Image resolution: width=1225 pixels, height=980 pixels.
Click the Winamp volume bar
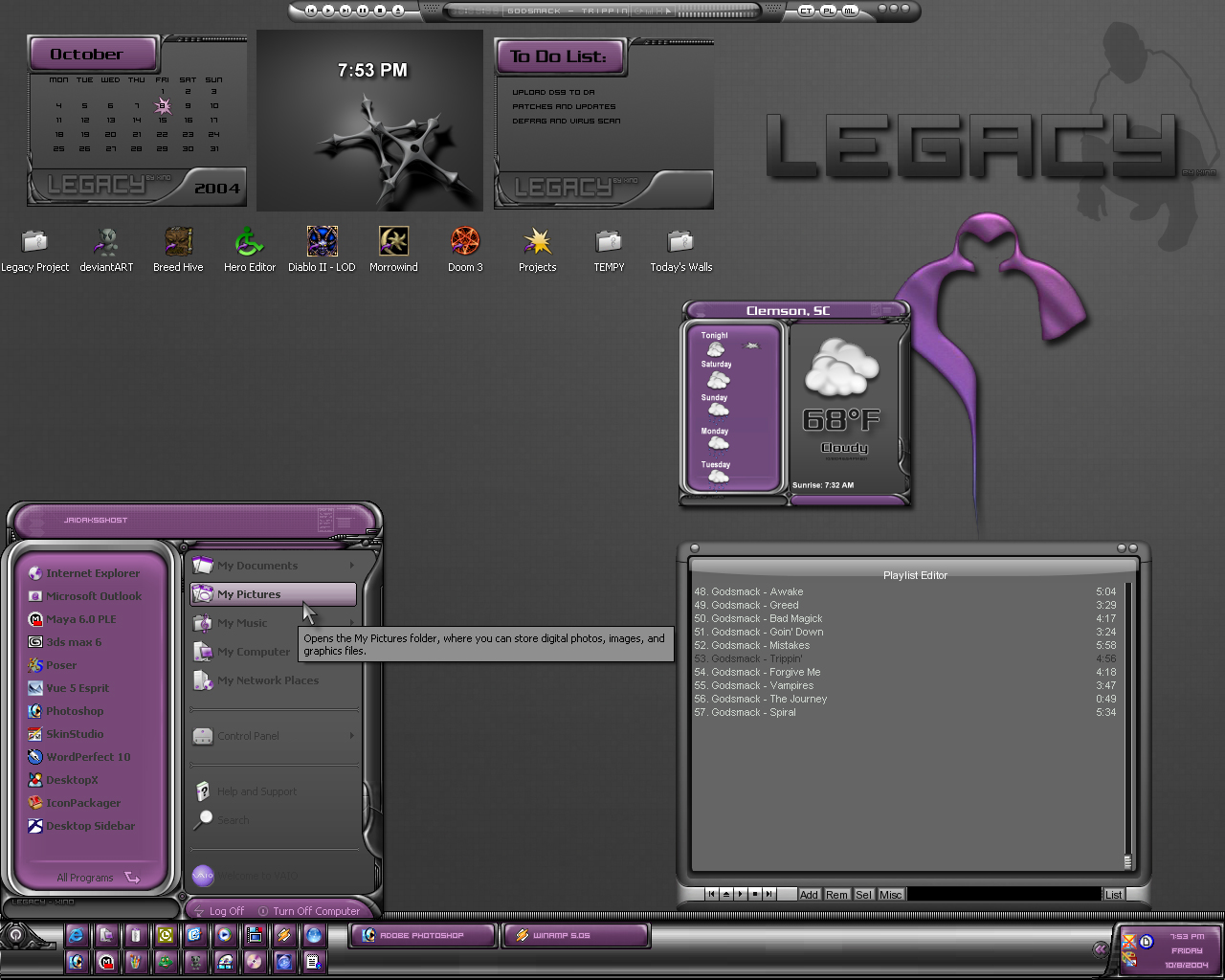pos(717,11)
